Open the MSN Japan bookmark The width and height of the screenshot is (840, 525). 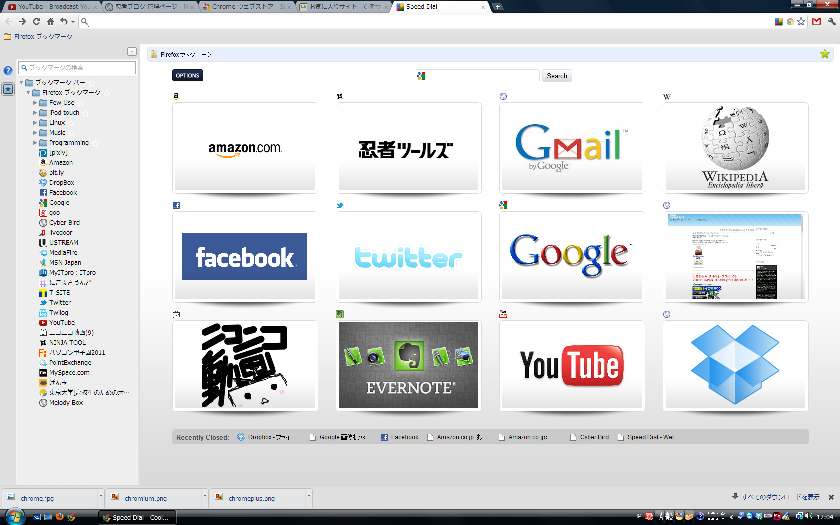(60, 262)
